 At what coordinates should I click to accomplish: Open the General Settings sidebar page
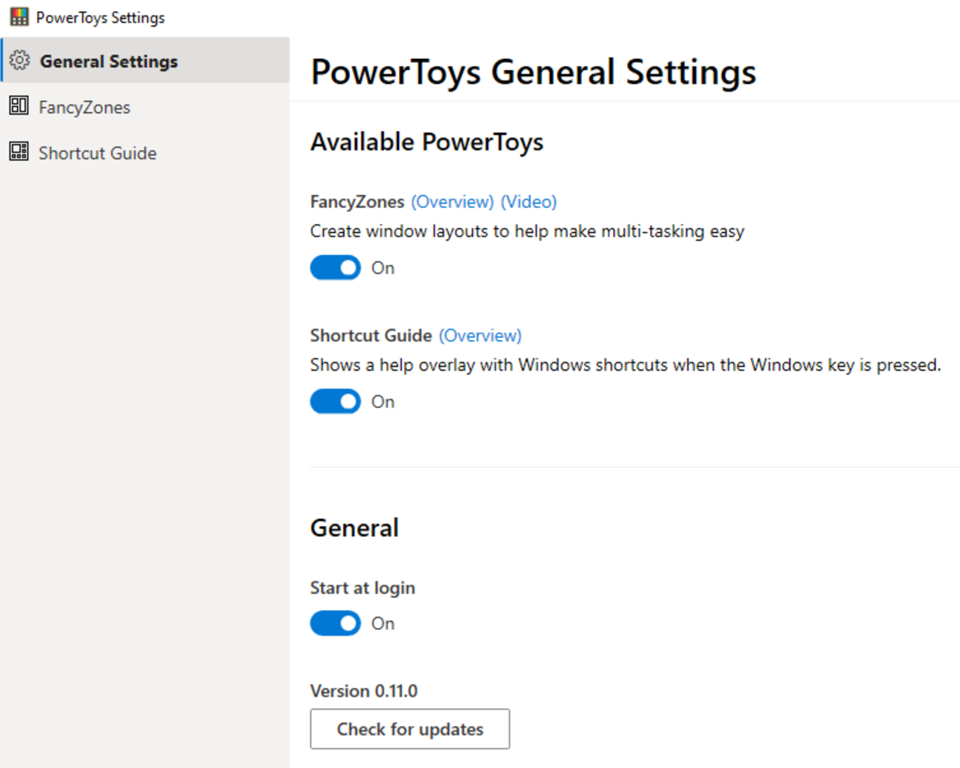109,62
